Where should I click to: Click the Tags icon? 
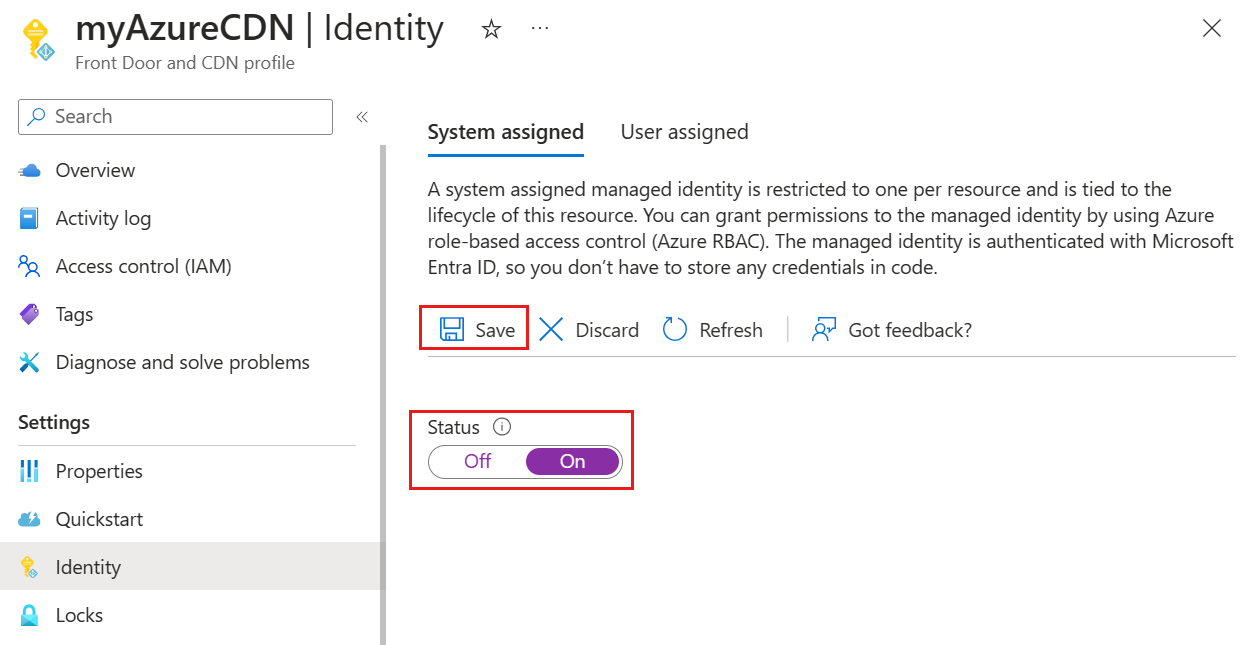[31, 314]
